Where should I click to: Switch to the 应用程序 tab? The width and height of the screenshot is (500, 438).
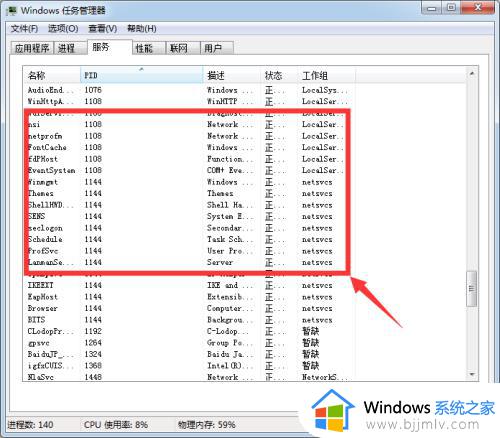(32, 48)
